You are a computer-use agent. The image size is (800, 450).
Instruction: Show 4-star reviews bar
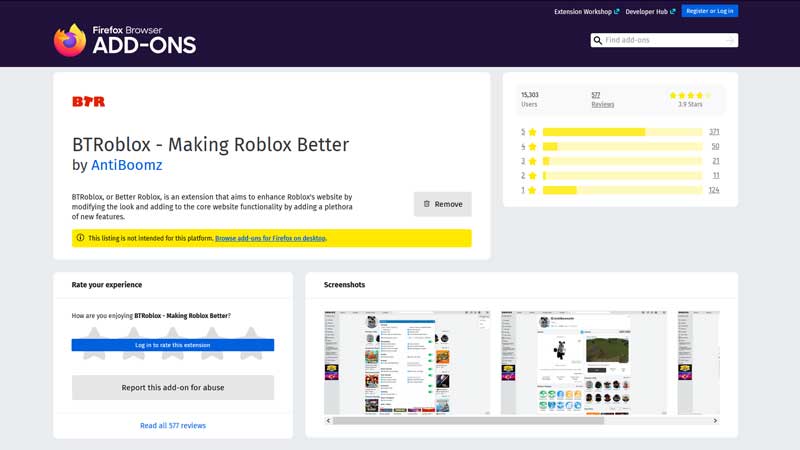coord(622,146)
